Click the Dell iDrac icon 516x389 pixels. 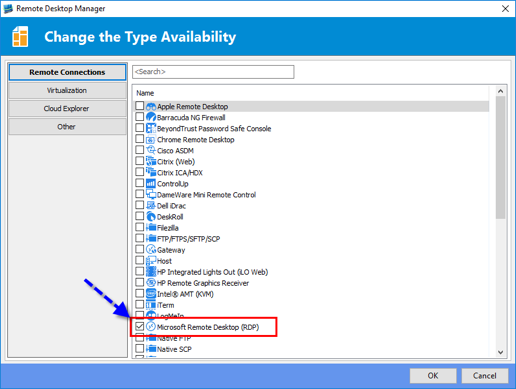click(x=151, y=206)
